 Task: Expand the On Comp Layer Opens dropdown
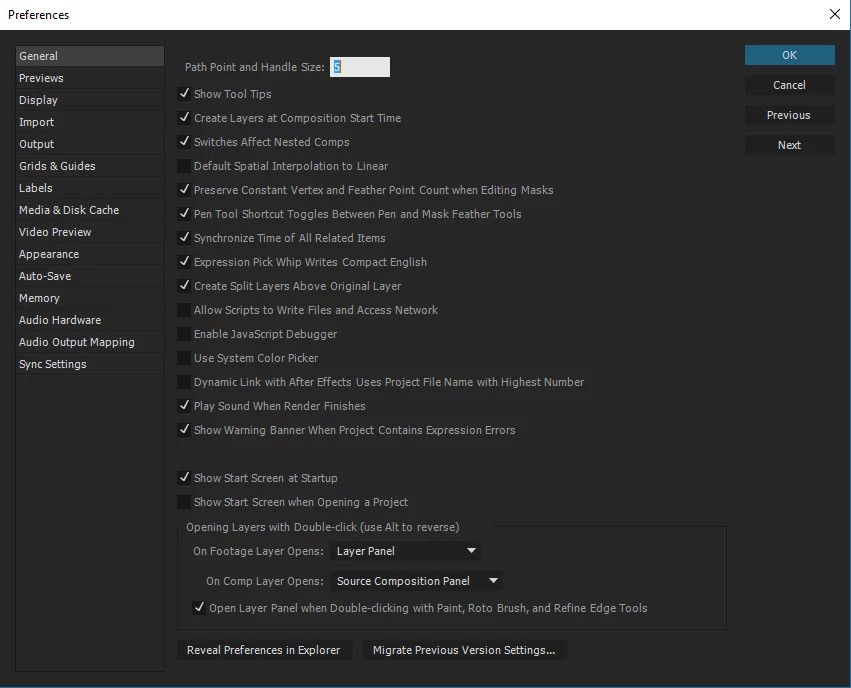click(416, 581)
